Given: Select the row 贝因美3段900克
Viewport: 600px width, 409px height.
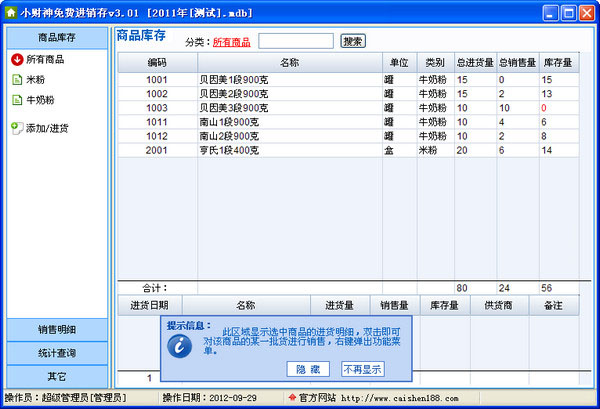Looking at the screenshot, I should click(348, 108).
